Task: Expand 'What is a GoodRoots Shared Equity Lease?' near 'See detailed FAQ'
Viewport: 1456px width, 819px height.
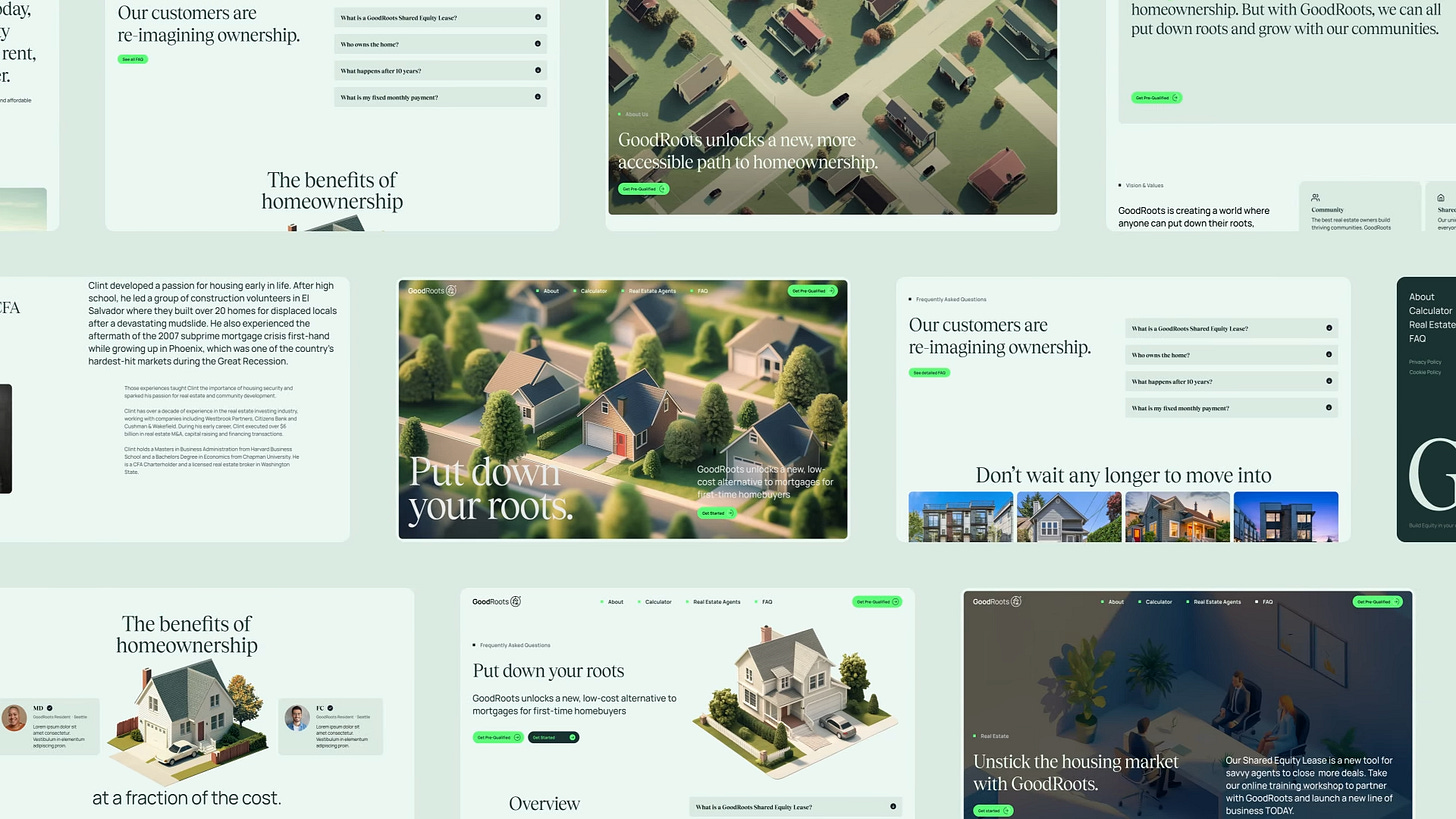Action: tap(1231, 328)
